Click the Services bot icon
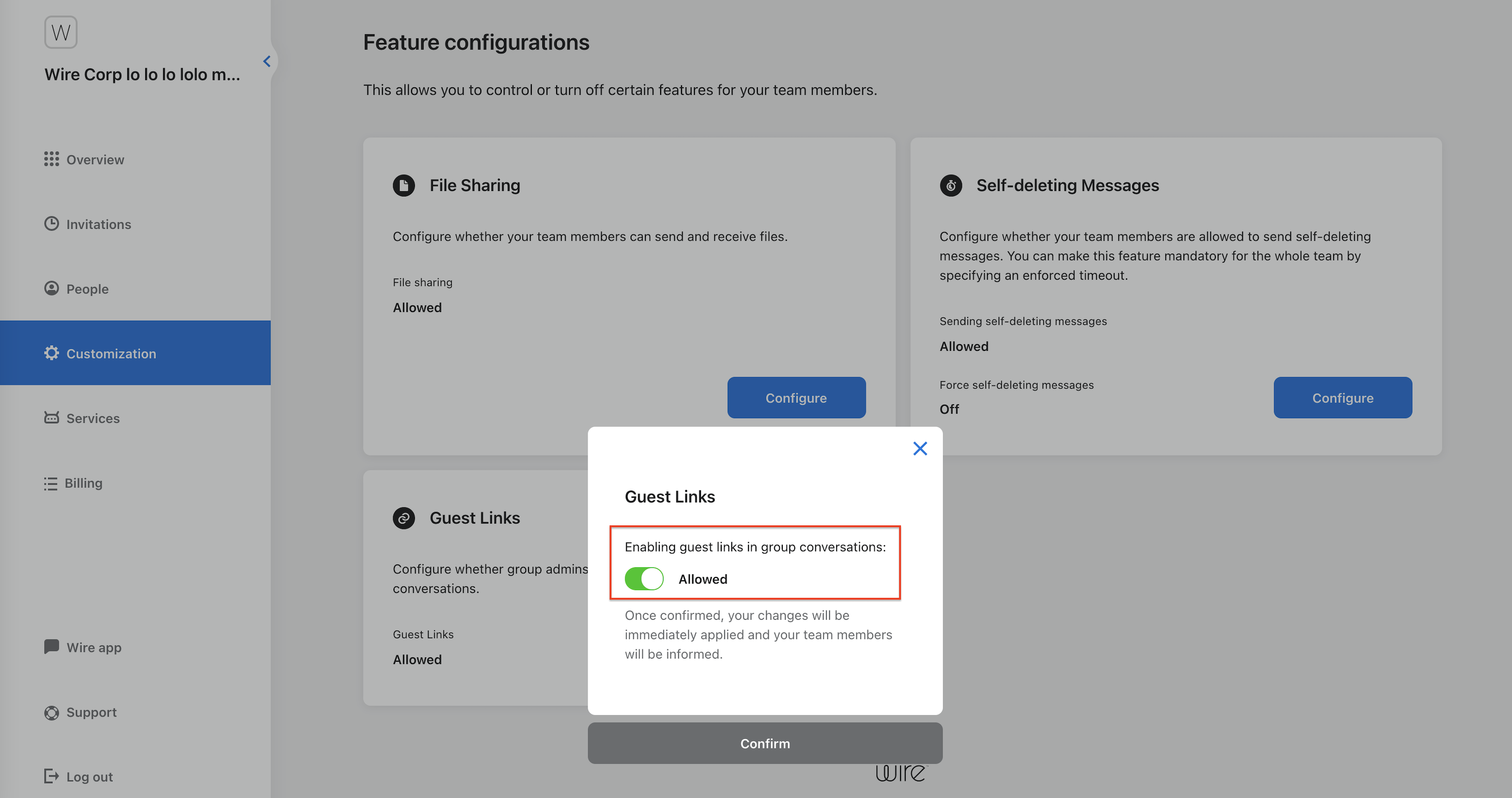 (x=51, y=417)
